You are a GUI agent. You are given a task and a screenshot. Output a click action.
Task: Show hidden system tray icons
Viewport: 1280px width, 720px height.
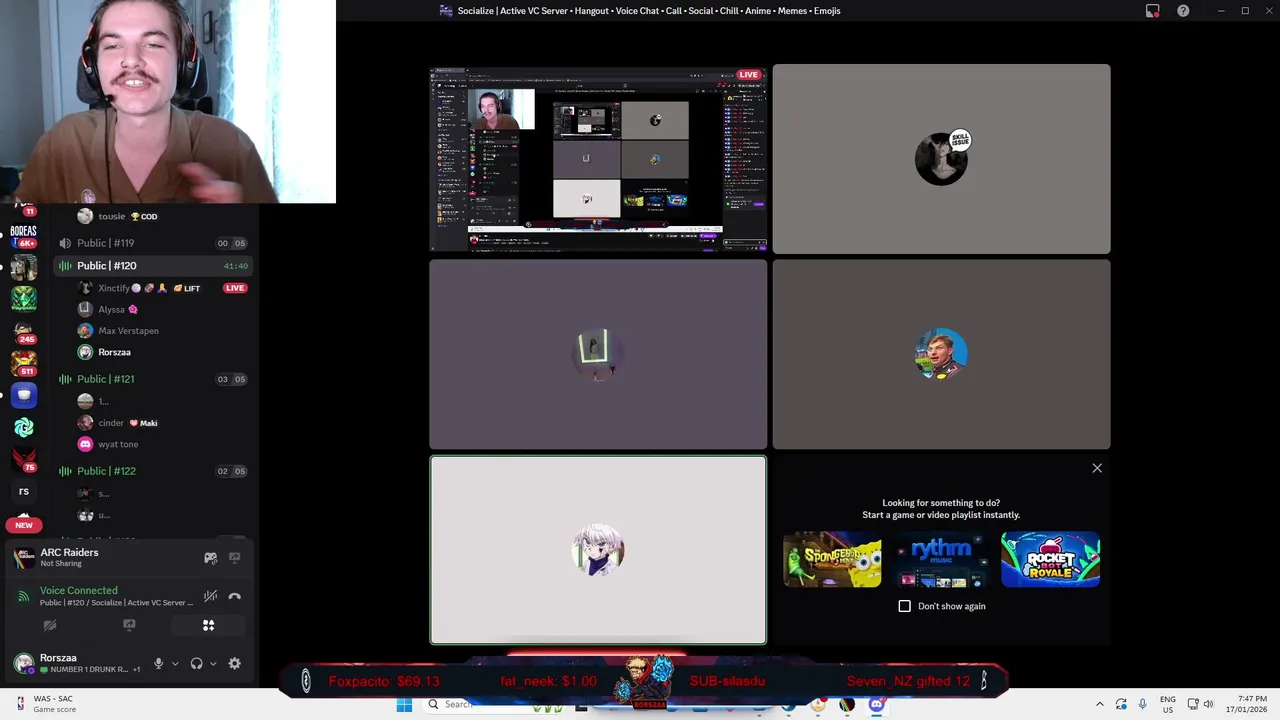pos(1099,705)
